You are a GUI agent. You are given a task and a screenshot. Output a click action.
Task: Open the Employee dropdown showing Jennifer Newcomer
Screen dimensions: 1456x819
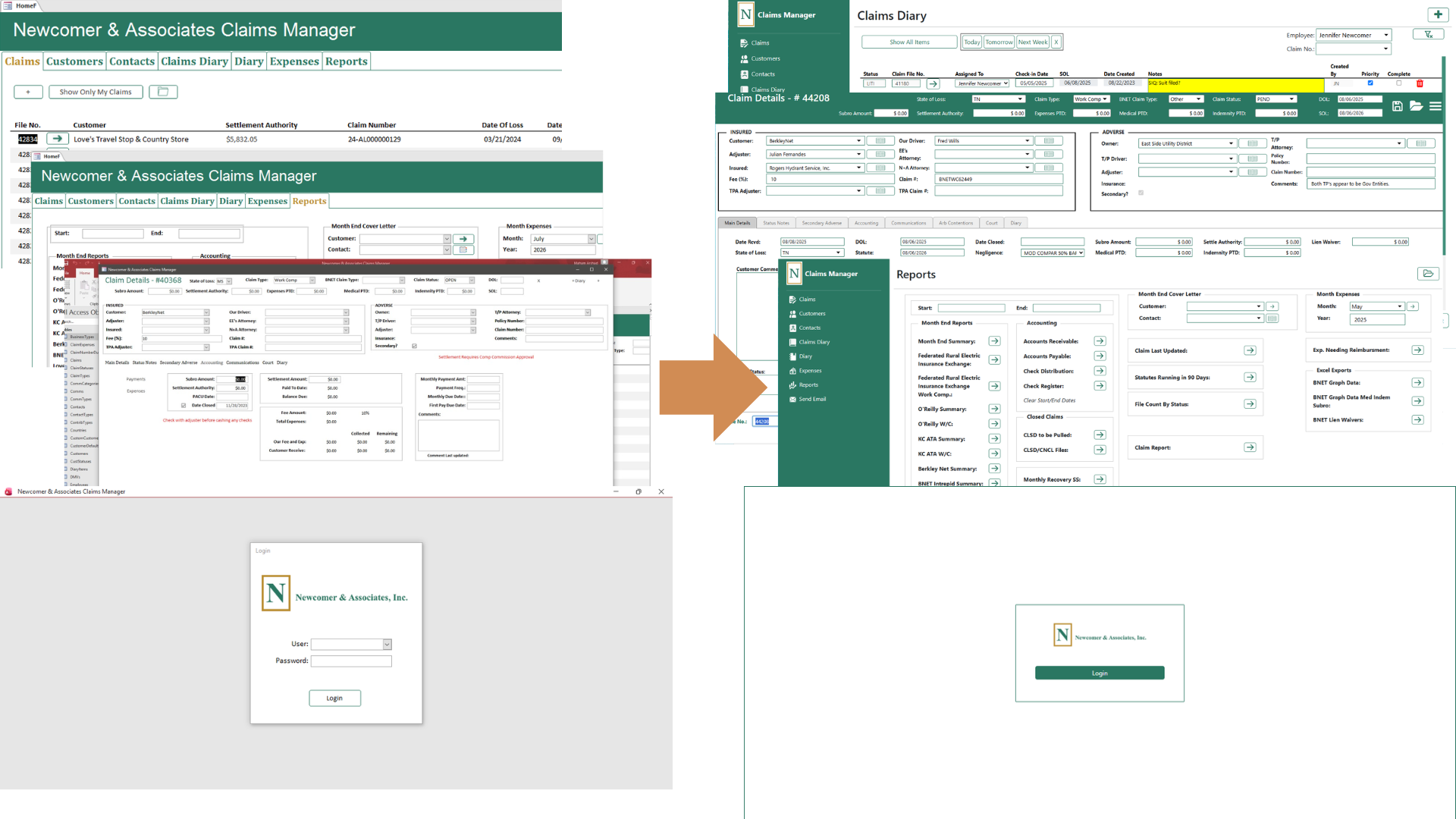[1385, 36]
